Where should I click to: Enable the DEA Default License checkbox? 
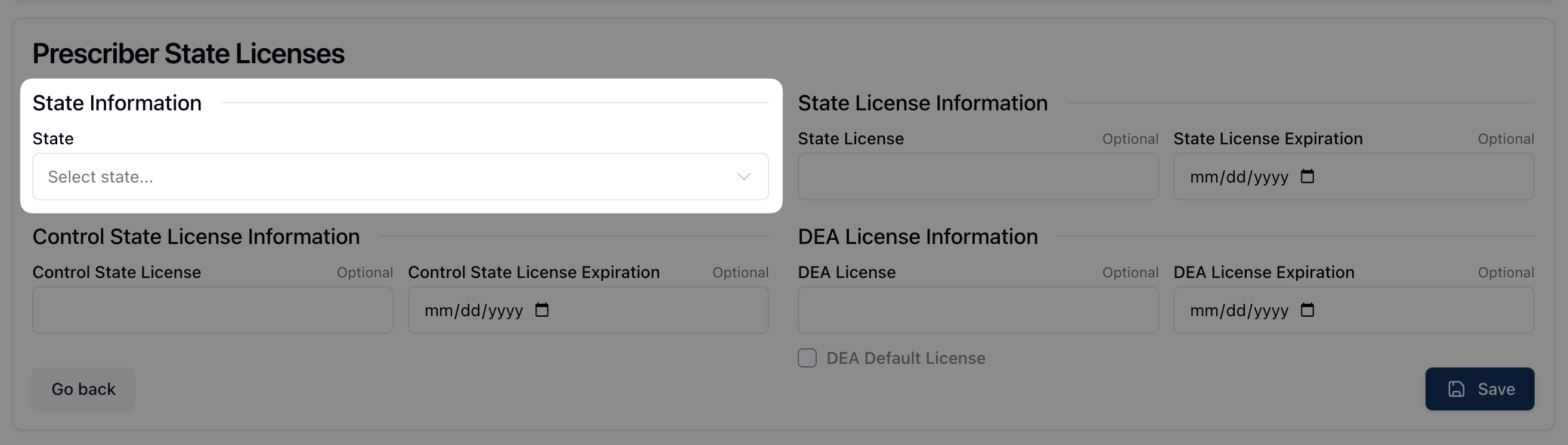pos(807,358)
